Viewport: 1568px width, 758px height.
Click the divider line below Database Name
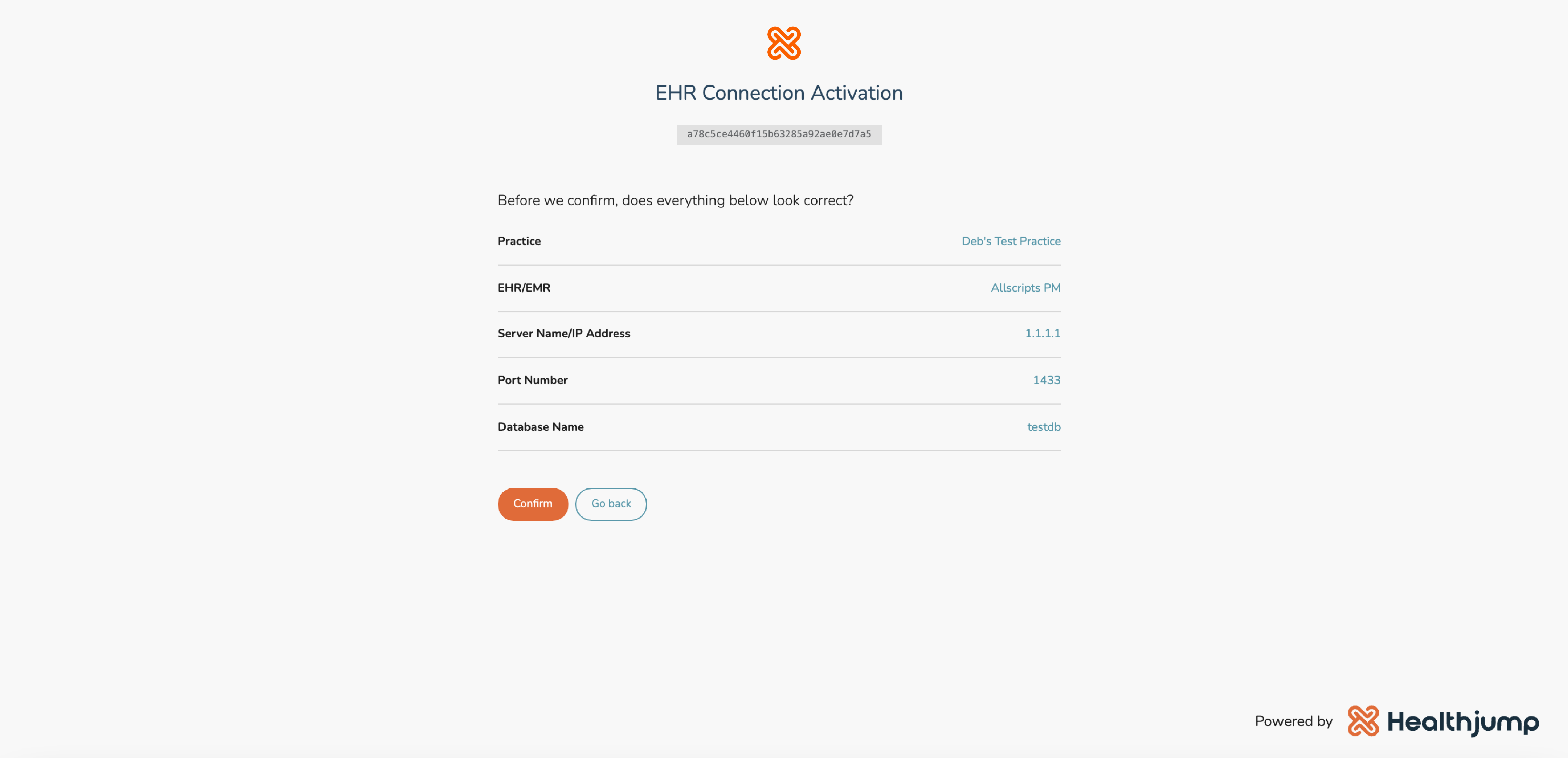point(779,451)
